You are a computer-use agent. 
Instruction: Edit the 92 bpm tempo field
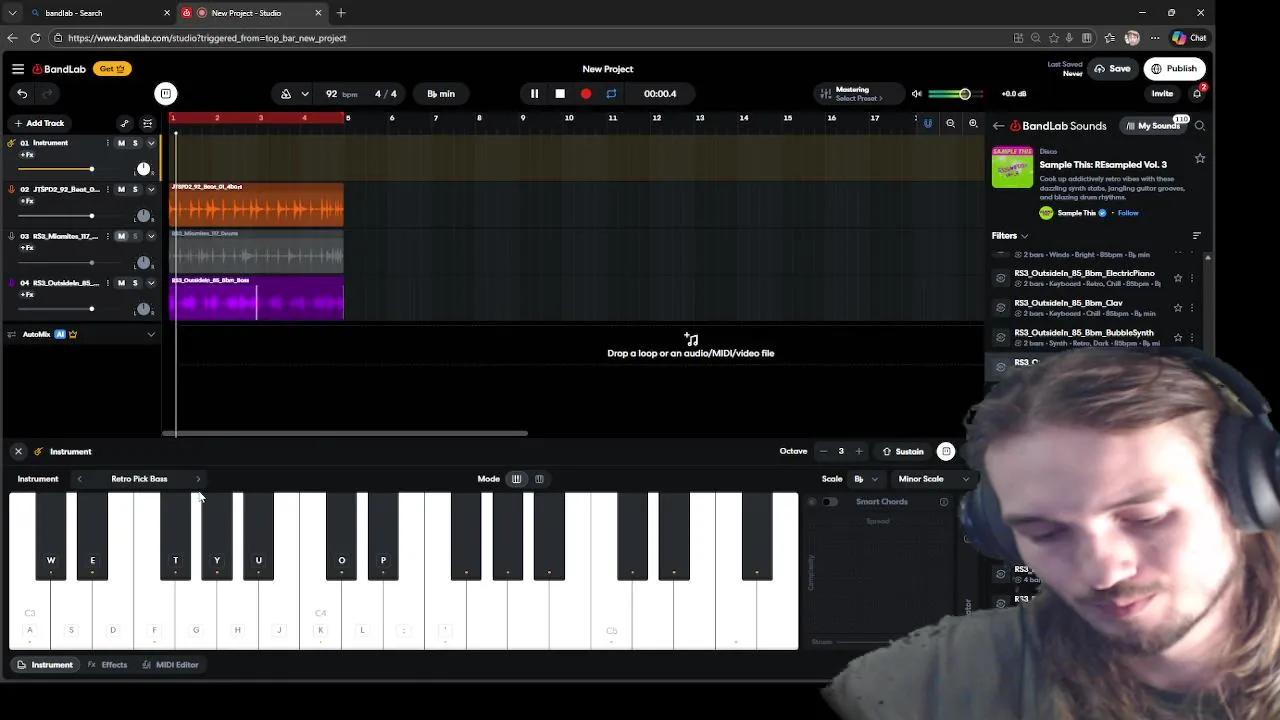(341, 94)
